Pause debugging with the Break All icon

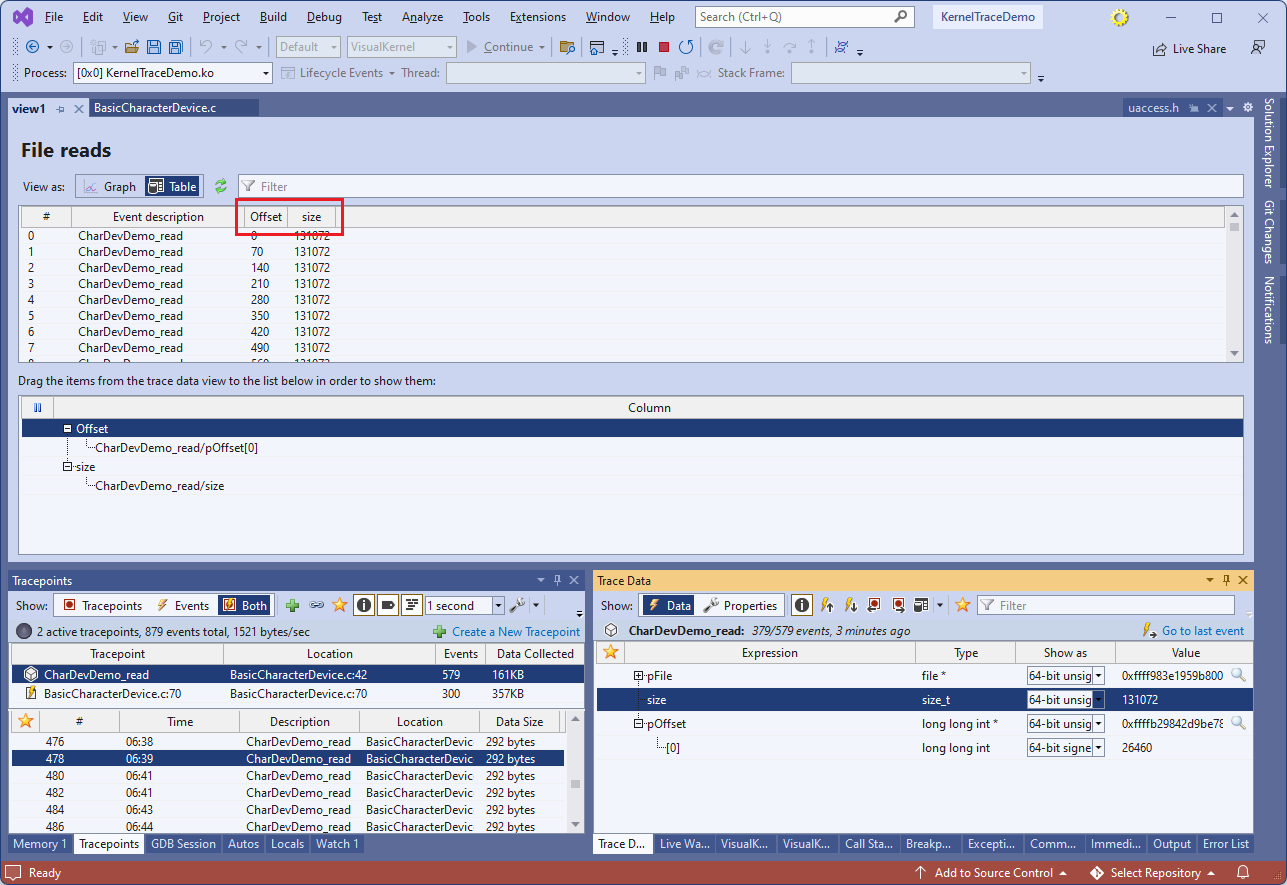point(642,47)
